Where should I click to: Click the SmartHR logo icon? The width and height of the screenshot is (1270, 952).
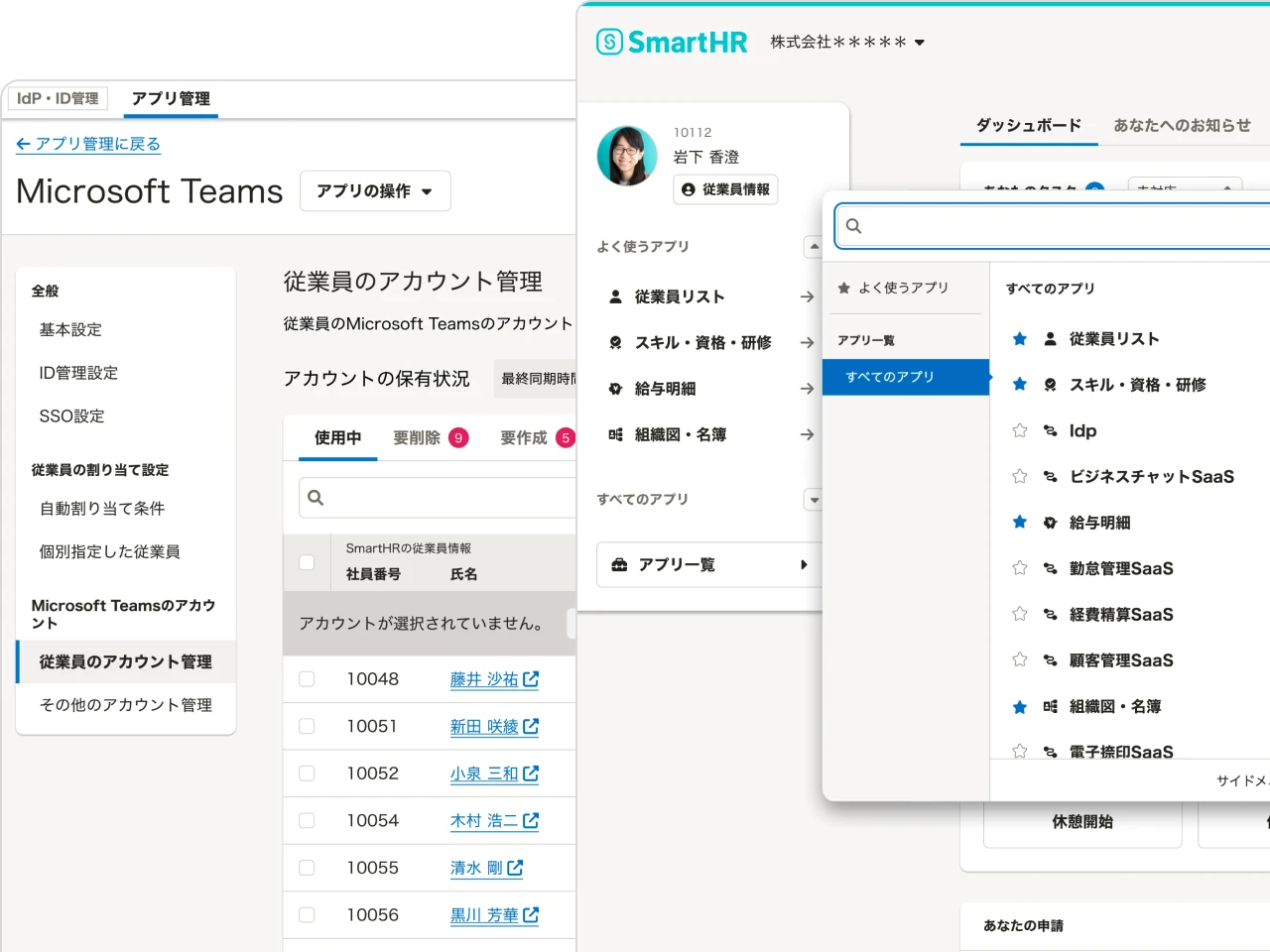click(x=609, y=42)
